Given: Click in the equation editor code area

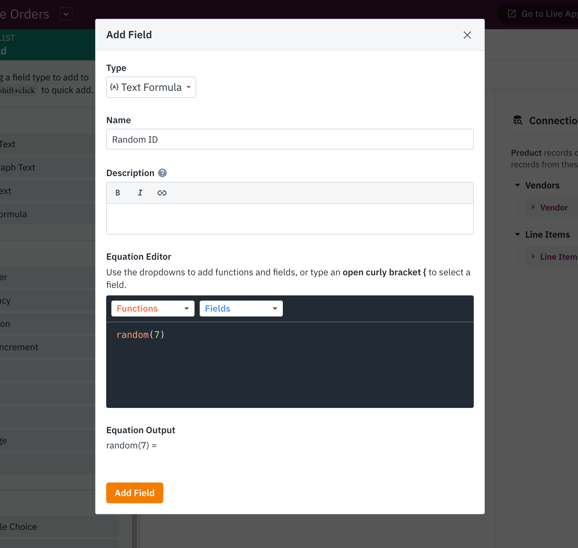Looking at the screenshot, I should coord(290,365).
